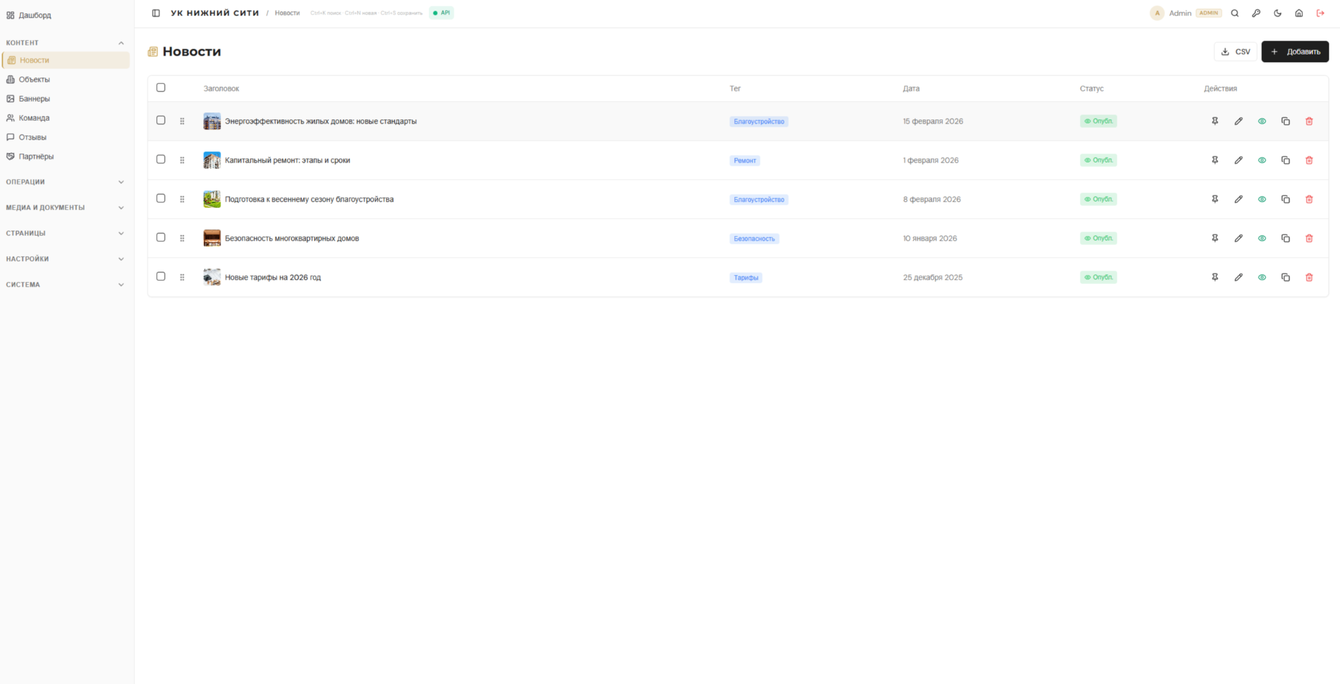This screenshot has width=1340, height=684.
Task: Expand the СИСТЕМА sidebar section
Action: (x=65, y=285)
